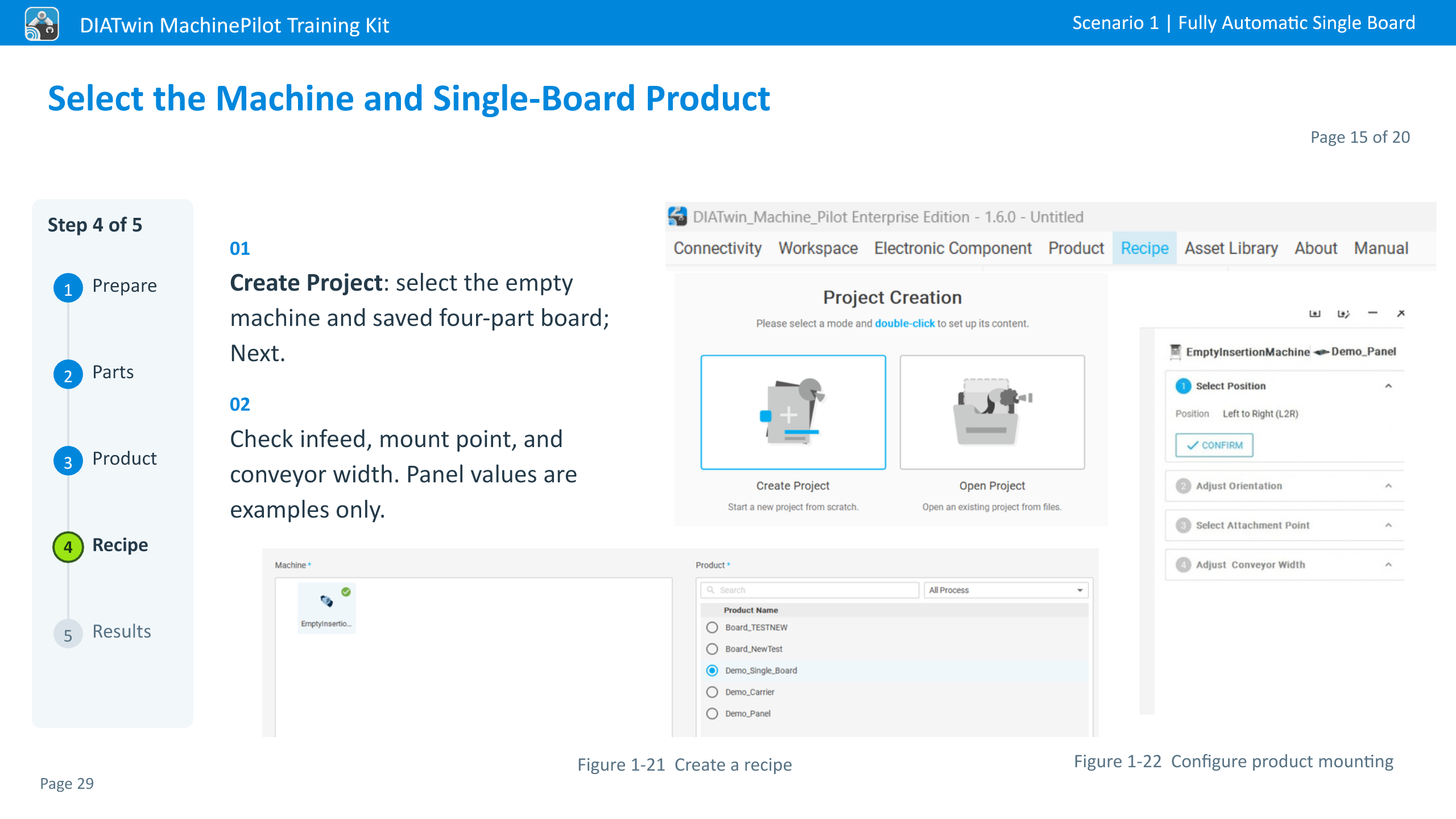
Task: Click the step 4 Adjust Conveyor Width badge
Action: coord(1183,565)
